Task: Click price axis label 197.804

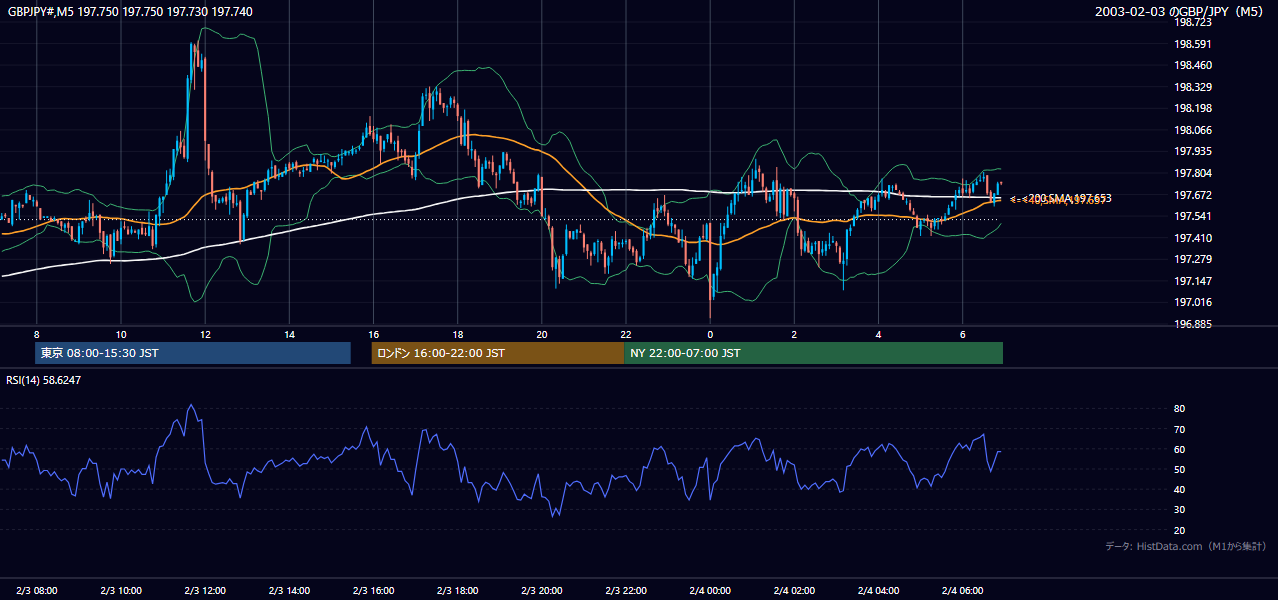Action: click(1192, 173)
